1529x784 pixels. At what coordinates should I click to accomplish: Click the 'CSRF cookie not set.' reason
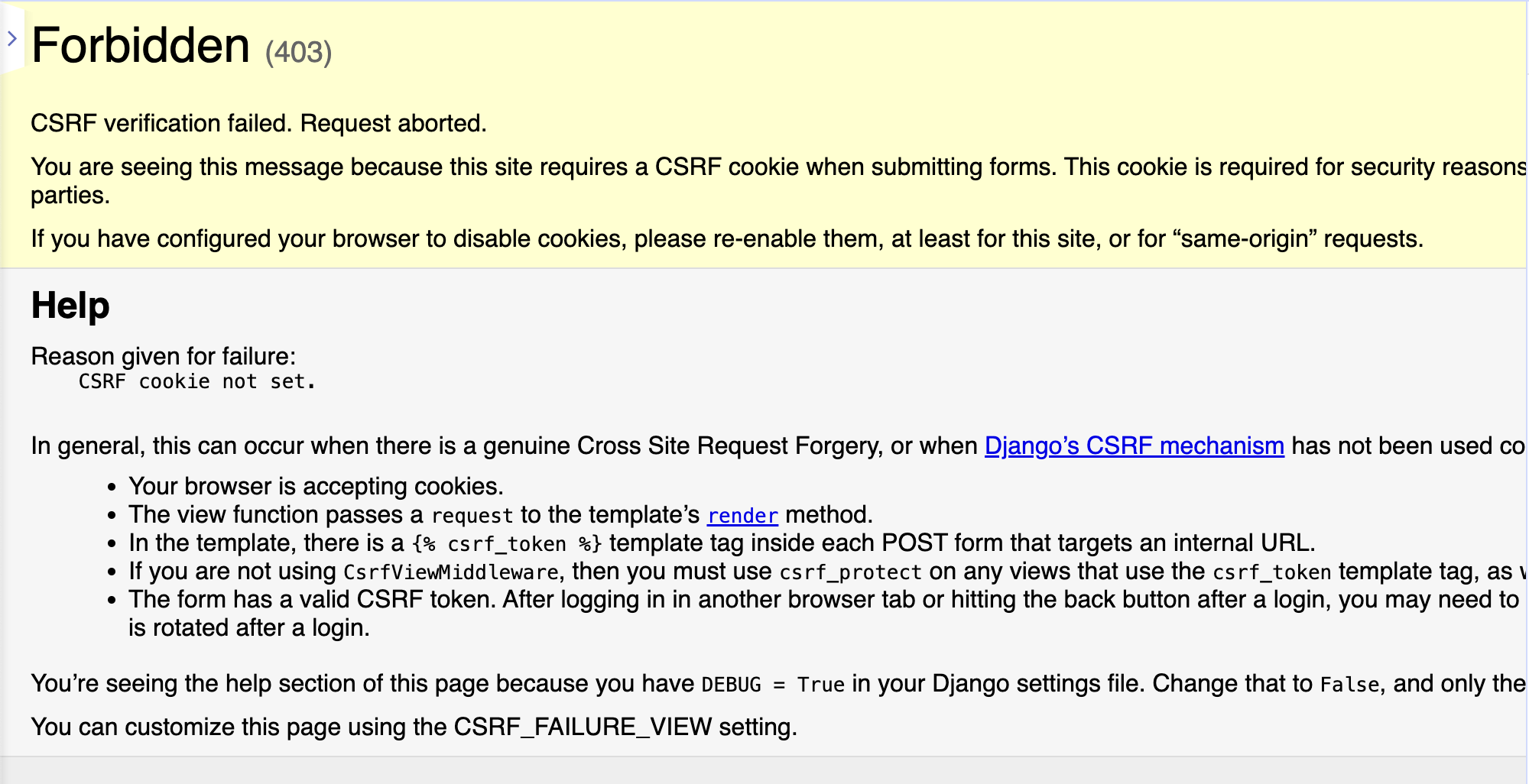tap(197, 381)
